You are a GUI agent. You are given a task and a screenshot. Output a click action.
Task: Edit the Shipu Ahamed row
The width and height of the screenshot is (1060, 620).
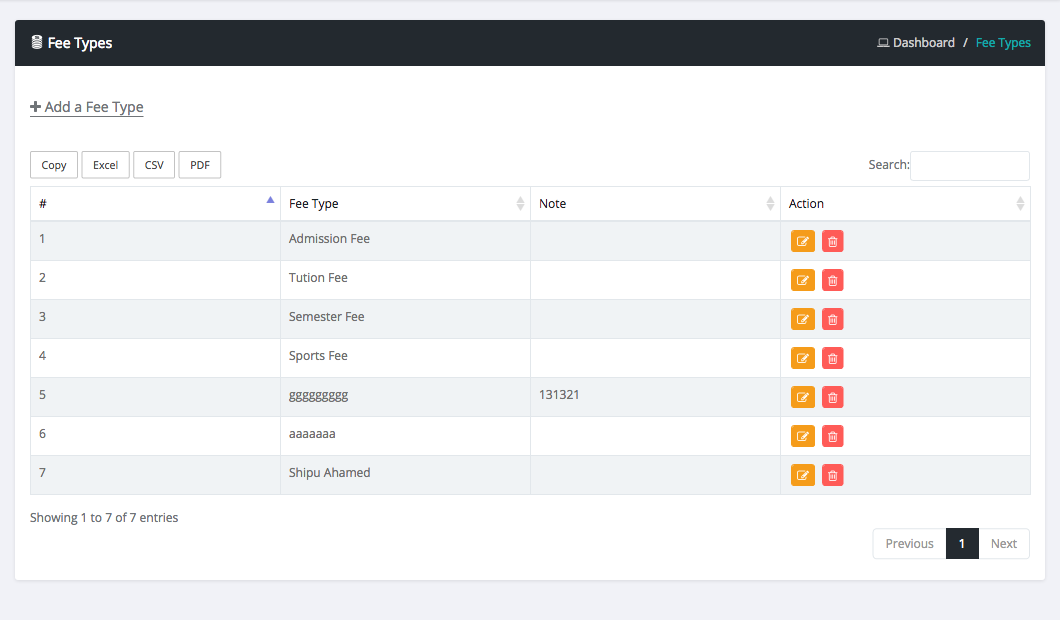803,475
